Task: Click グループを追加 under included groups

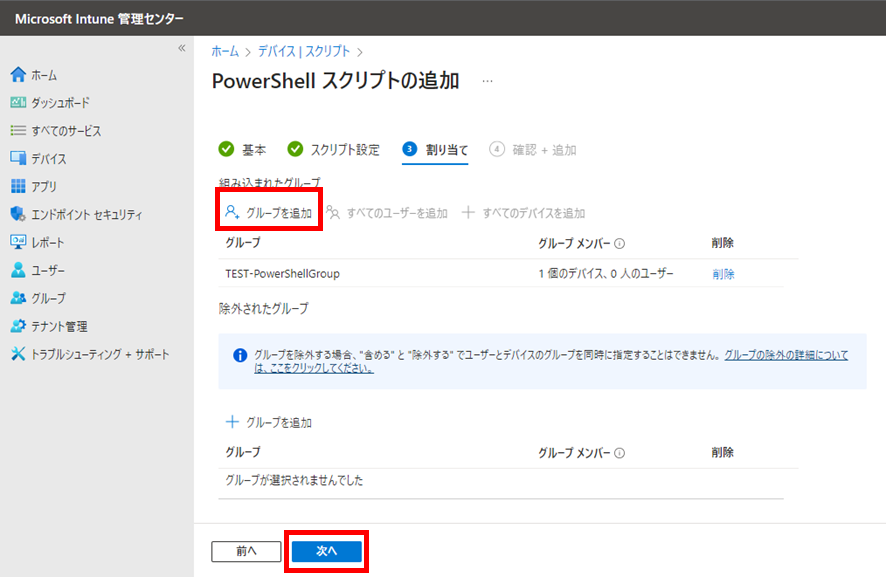Action: [268, 212]
